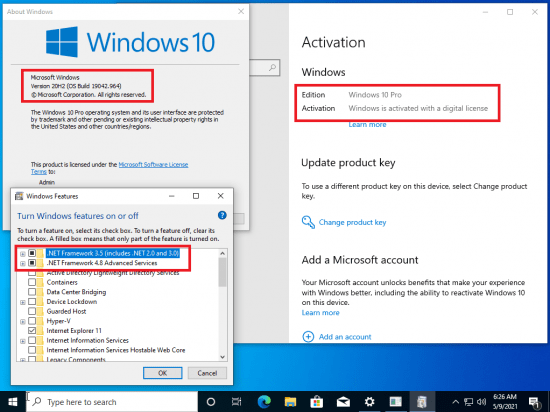Screen dimensions: 550x412
Task: Open Settings gear icon on taskbar
Action: click(369, 402)
